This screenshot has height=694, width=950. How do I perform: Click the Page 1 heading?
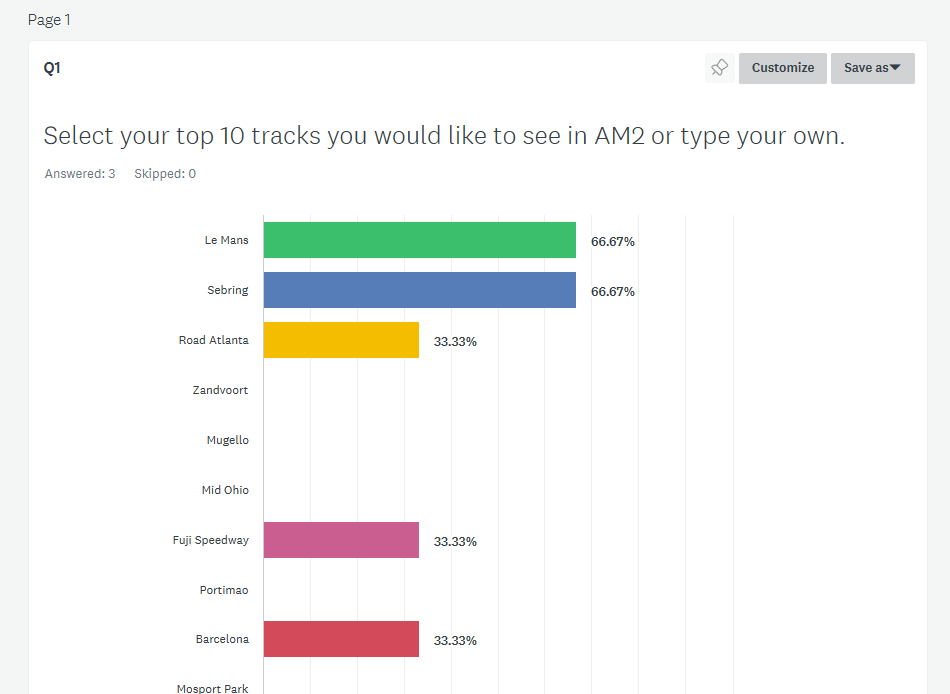[x=49, y=20]
